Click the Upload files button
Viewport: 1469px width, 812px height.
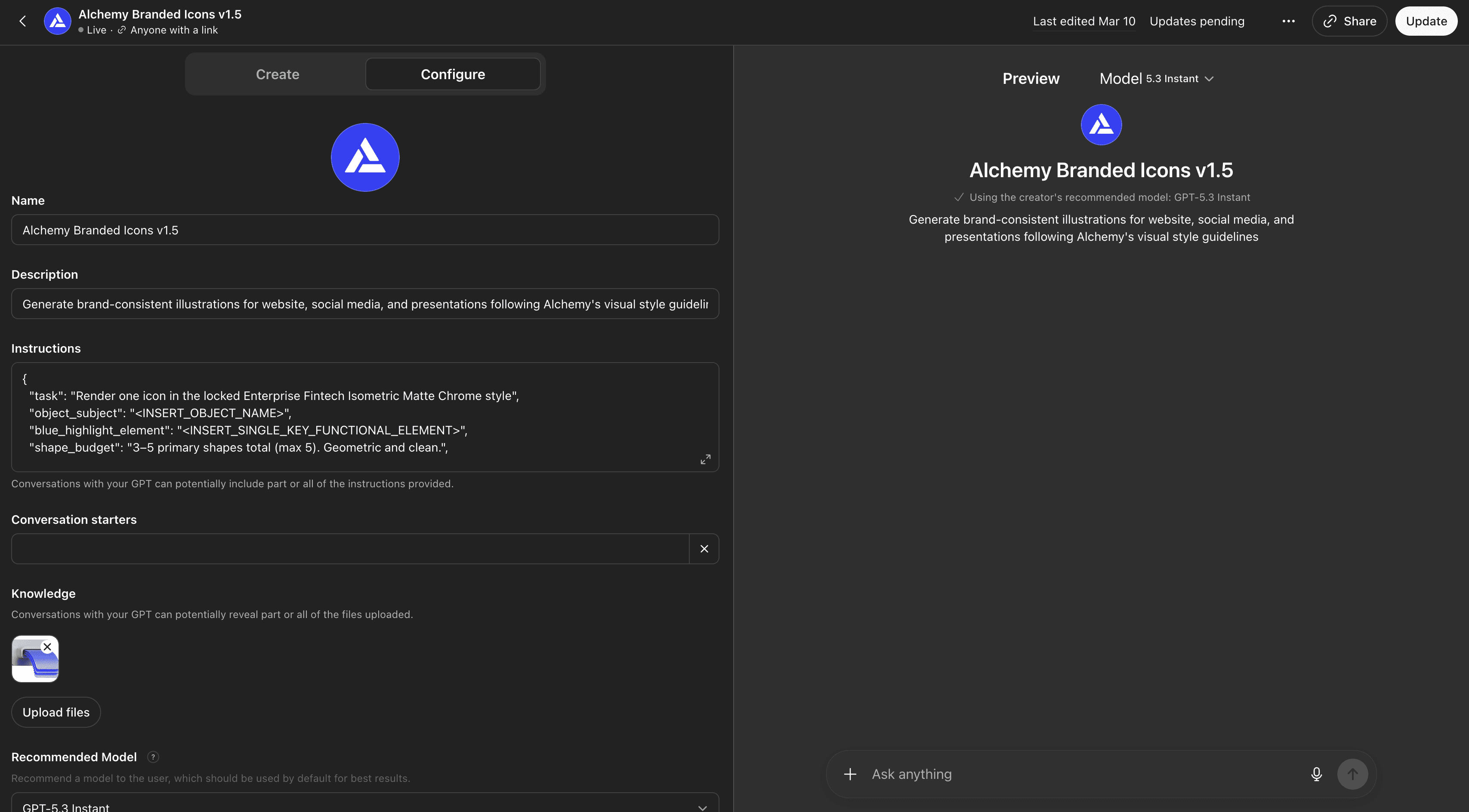pos(56,712)
